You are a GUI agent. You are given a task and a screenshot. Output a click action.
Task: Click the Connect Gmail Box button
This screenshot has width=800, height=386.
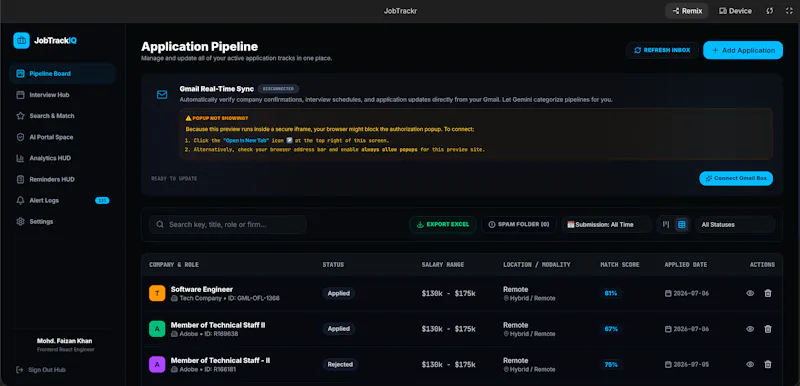click(736, 178)
